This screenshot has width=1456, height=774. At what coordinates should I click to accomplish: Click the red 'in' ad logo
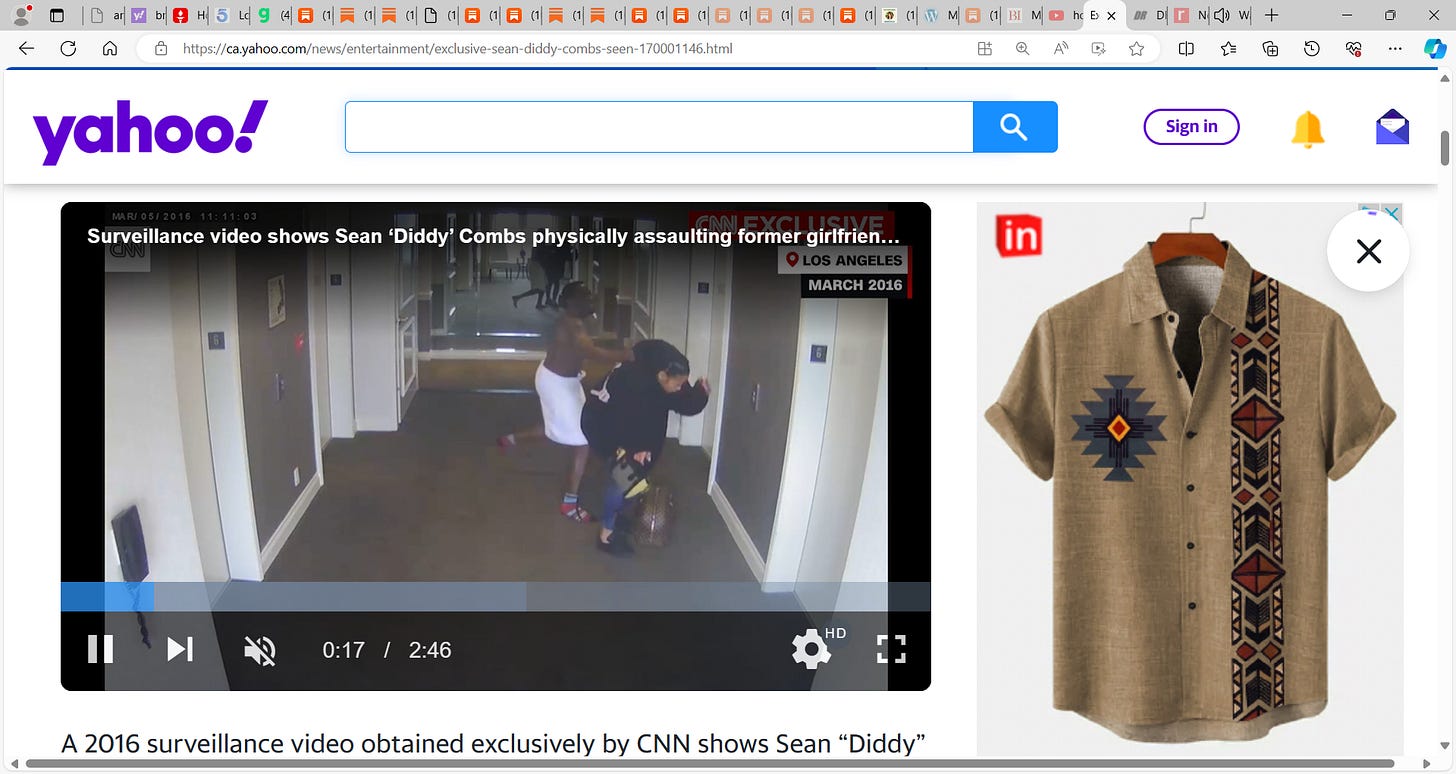1019,237
